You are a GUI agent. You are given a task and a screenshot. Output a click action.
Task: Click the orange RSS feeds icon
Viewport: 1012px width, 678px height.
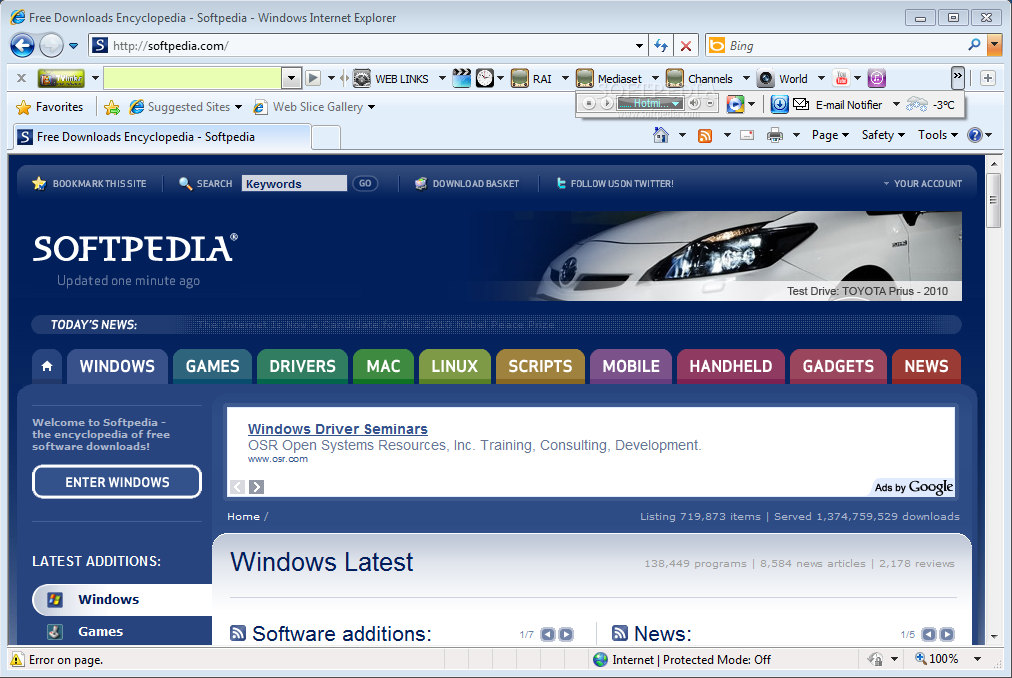pos(705,136)
